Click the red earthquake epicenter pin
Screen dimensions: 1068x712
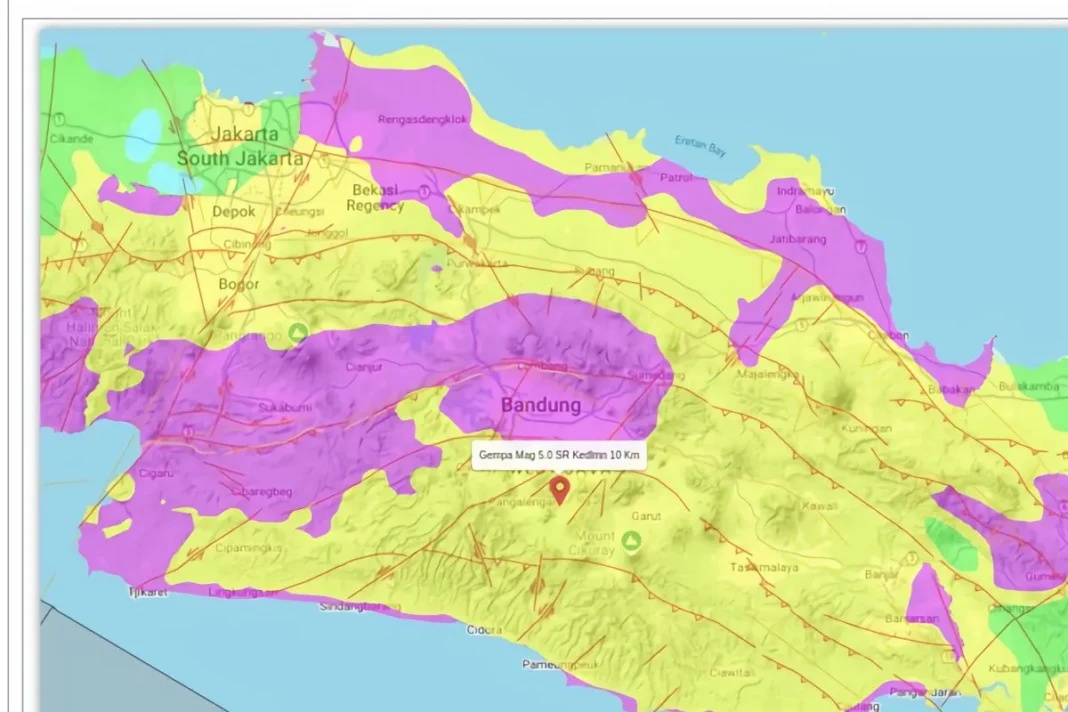point(559,490)
